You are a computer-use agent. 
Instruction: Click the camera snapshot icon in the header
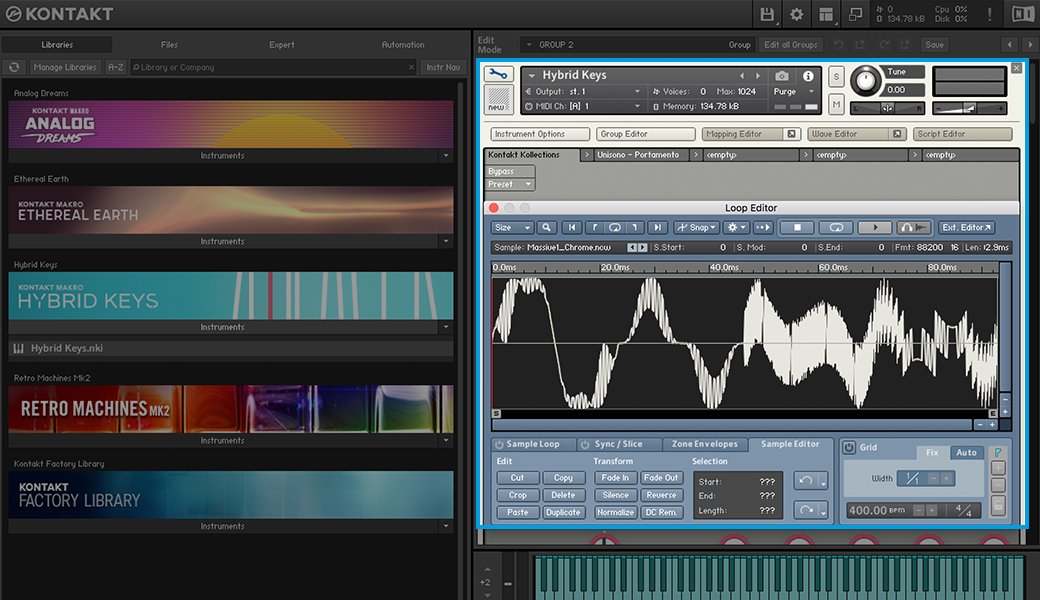(782, 75)
